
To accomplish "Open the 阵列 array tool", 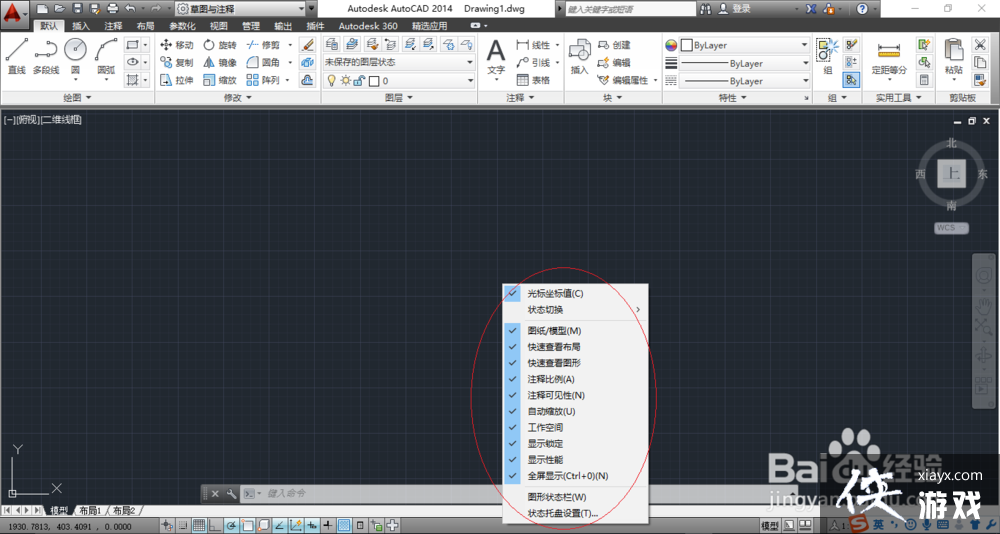I will [263, 80].
